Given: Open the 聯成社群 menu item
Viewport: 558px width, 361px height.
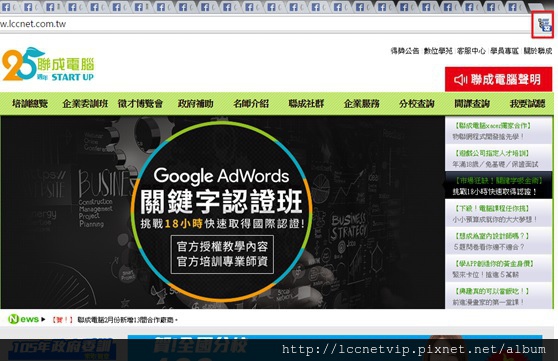Looking at the screenshot, I should [306, 104].
